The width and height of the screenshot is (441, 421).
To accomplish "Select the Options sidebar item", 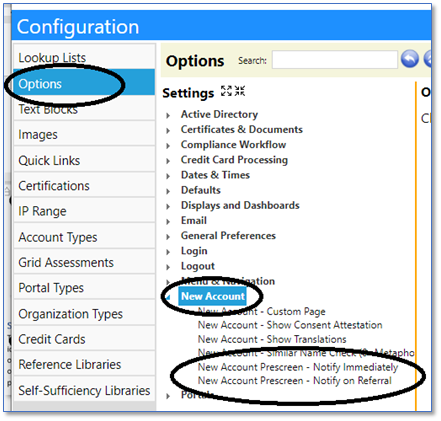I will tap(84, 83).
